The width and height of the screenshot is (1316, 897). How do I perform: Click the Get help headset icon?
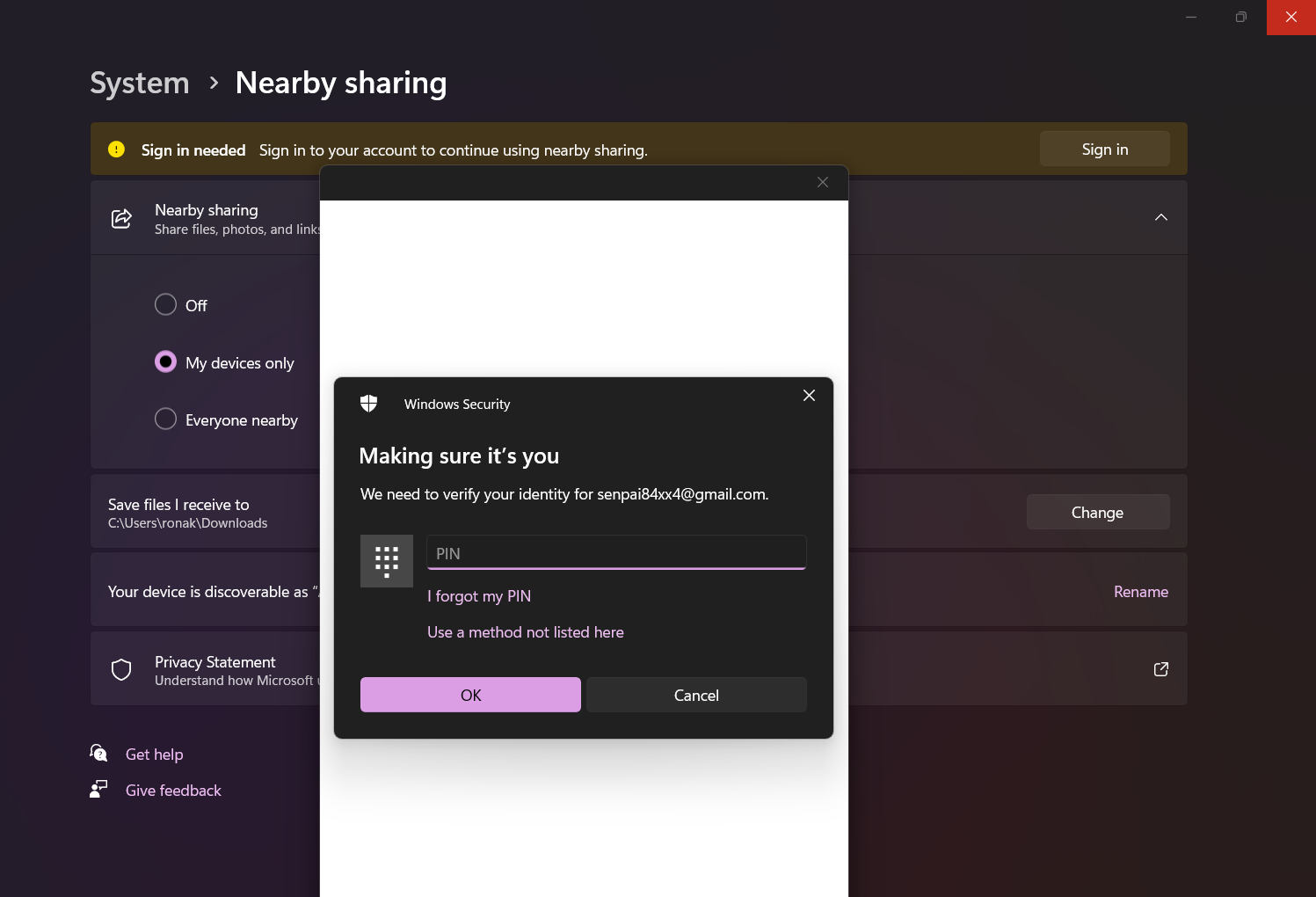(x=98, y=753)
